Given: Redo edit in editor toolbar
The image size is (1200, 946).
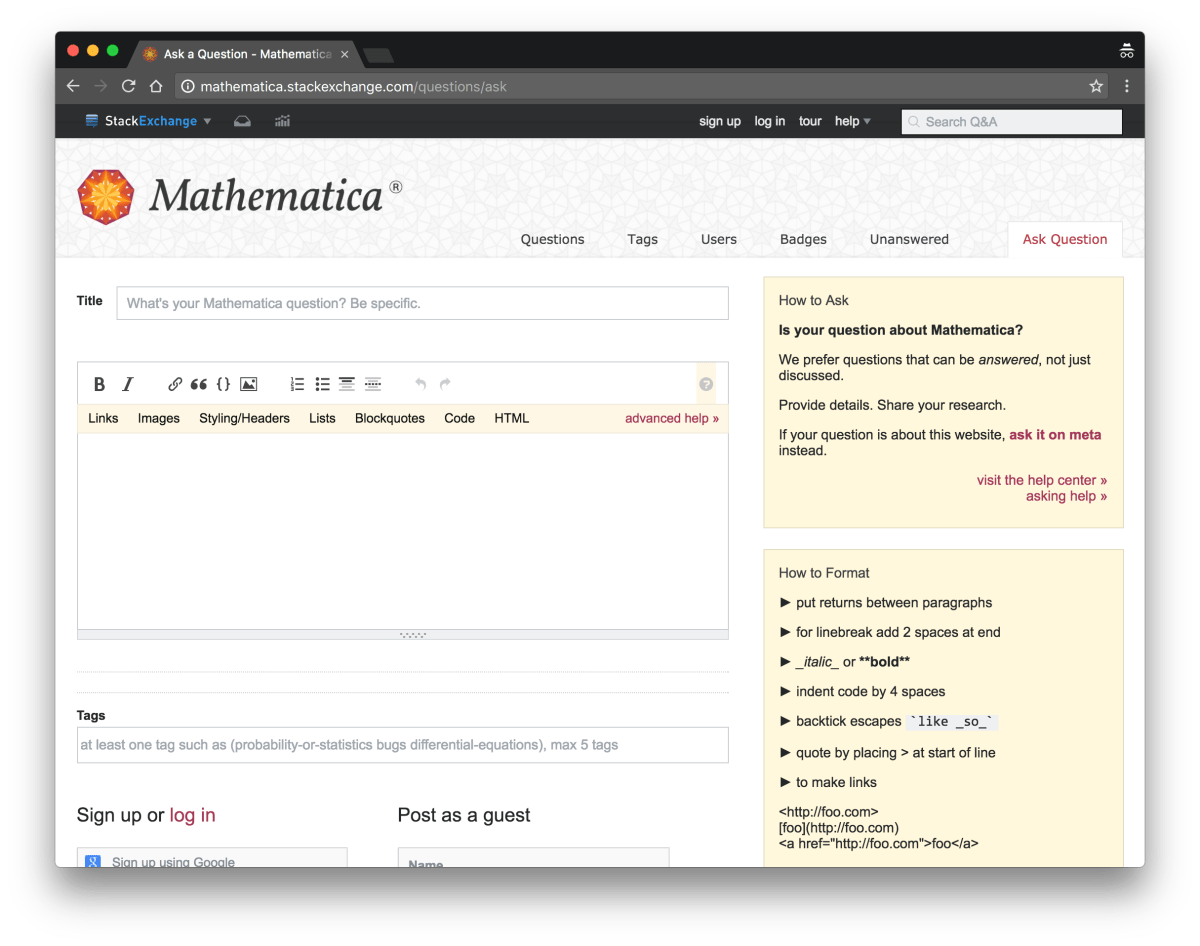Looking at the screenshot, I should point(445,384).
